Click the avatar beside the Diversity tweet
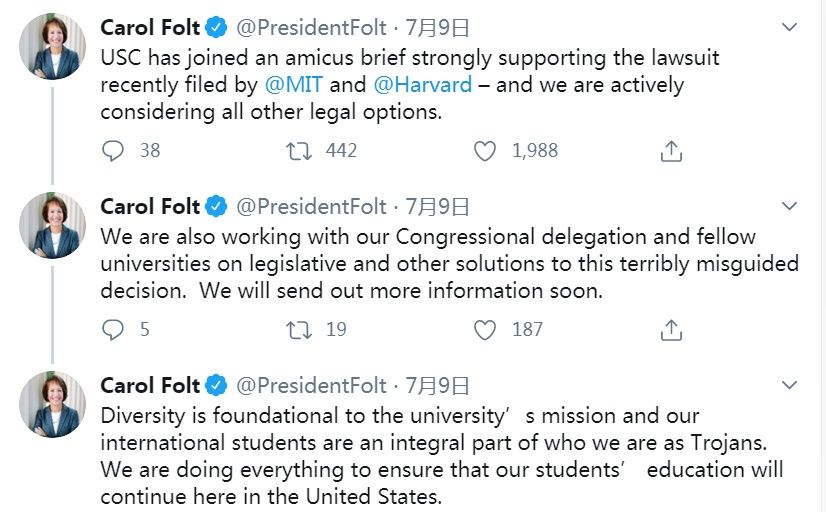Viewport: 826px width, 512px height. coord(52,404)
